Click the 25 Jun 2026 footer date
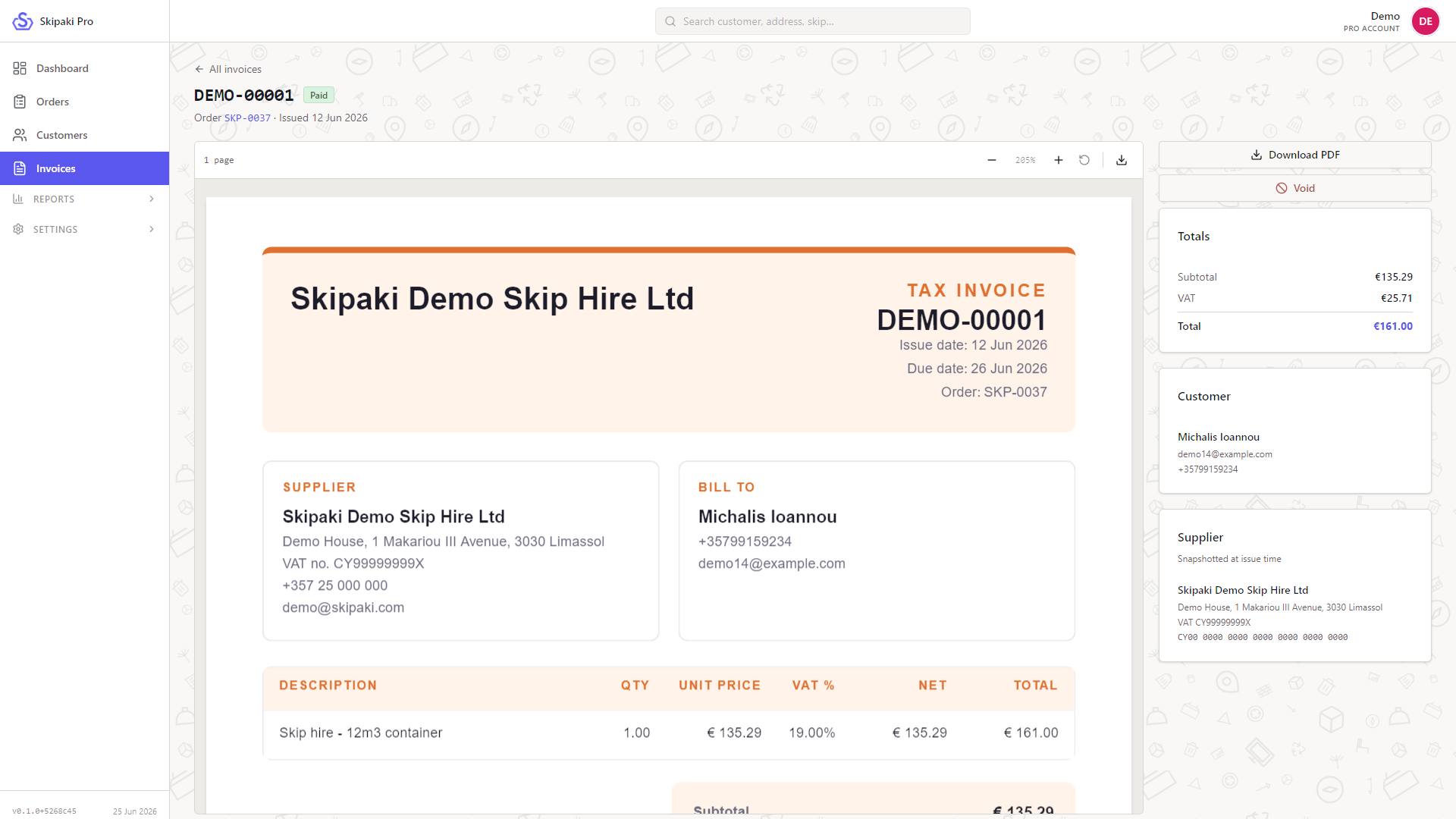The image size is (1456, 819). (x=135, y=811)
